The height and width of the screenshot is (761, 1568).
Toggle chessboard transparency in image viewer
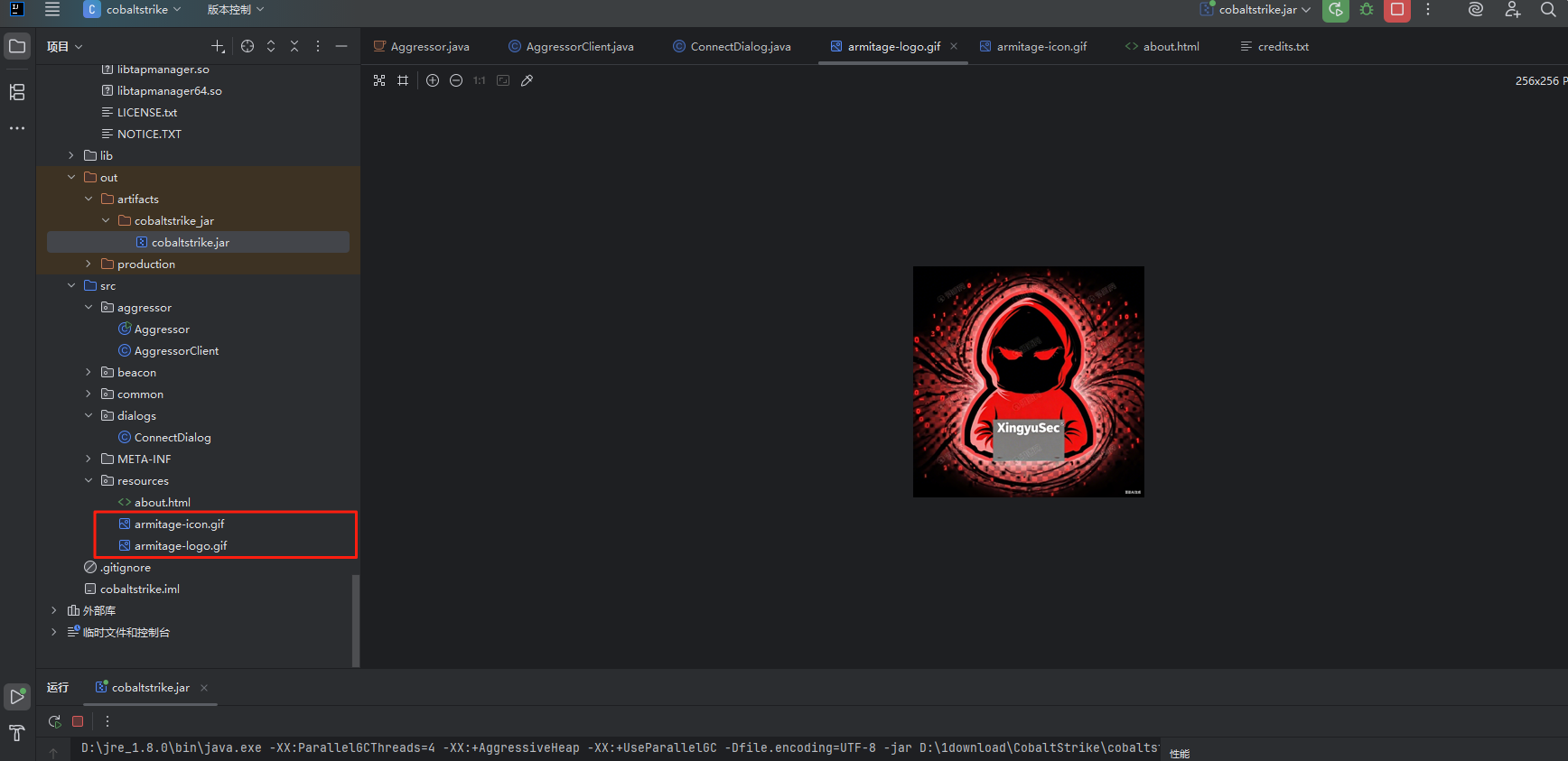pos(379,80)
